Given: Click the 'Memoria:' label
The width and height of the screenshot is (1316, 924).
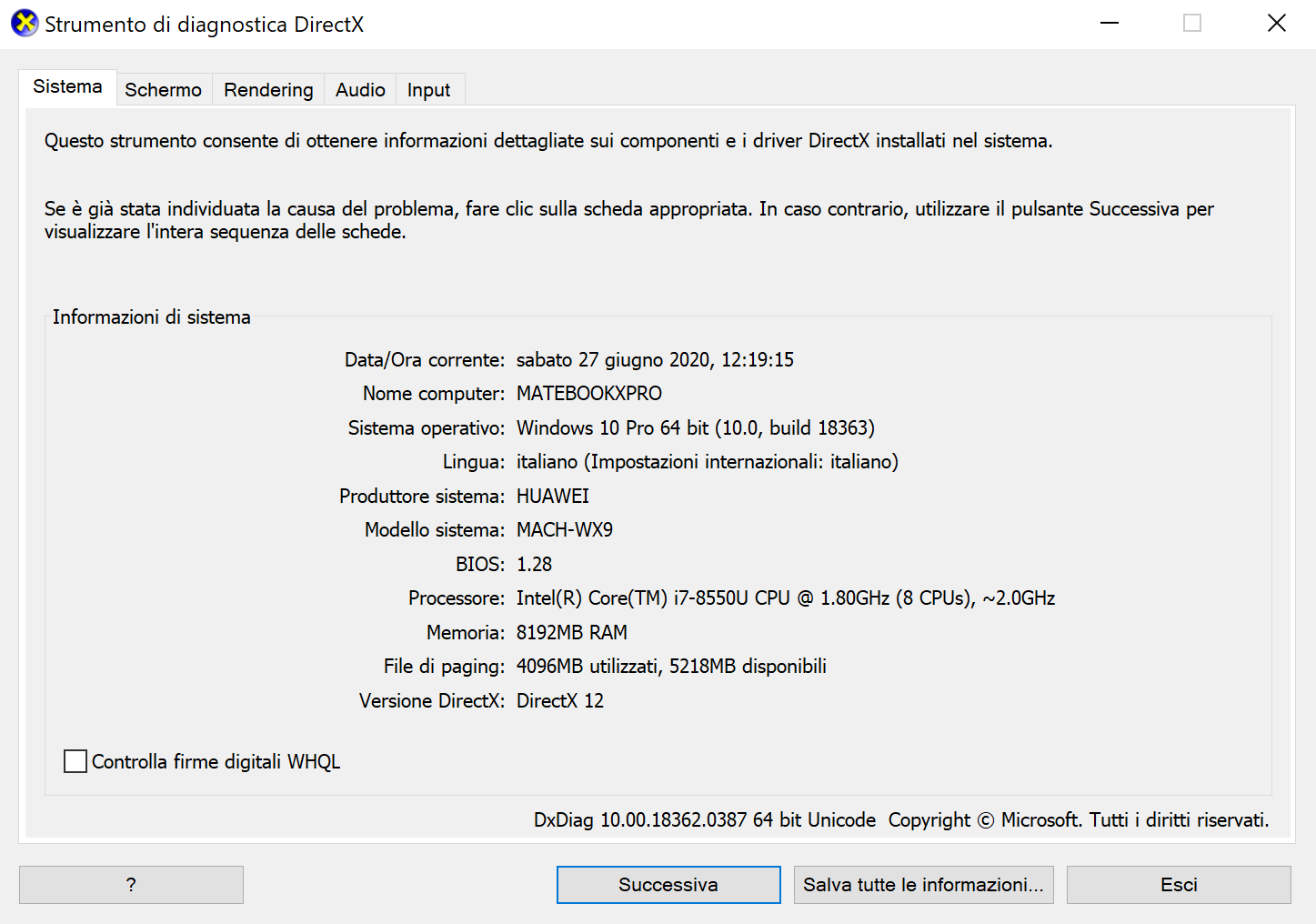Looking at the screenshot, I should point(466,633).
